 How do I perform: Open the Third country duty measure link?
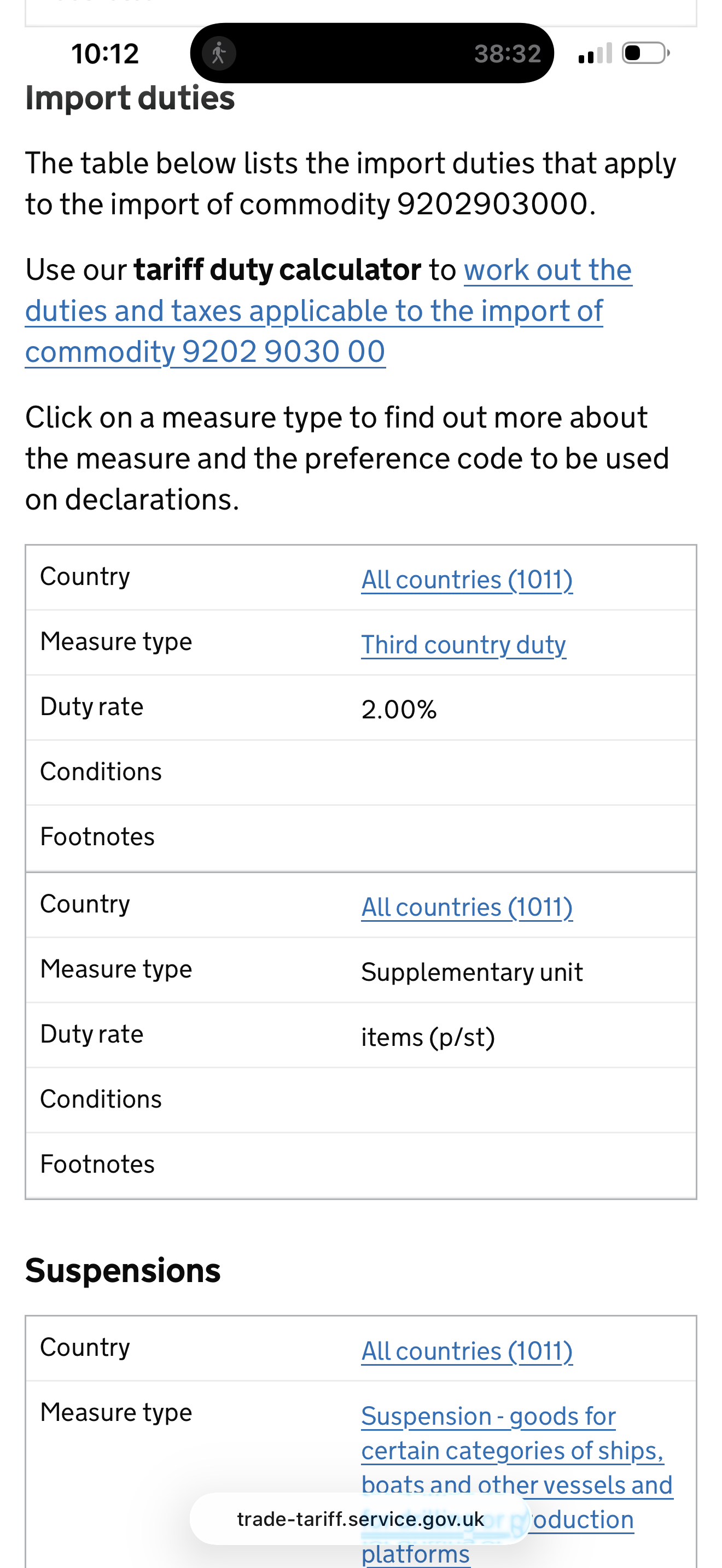463,645
